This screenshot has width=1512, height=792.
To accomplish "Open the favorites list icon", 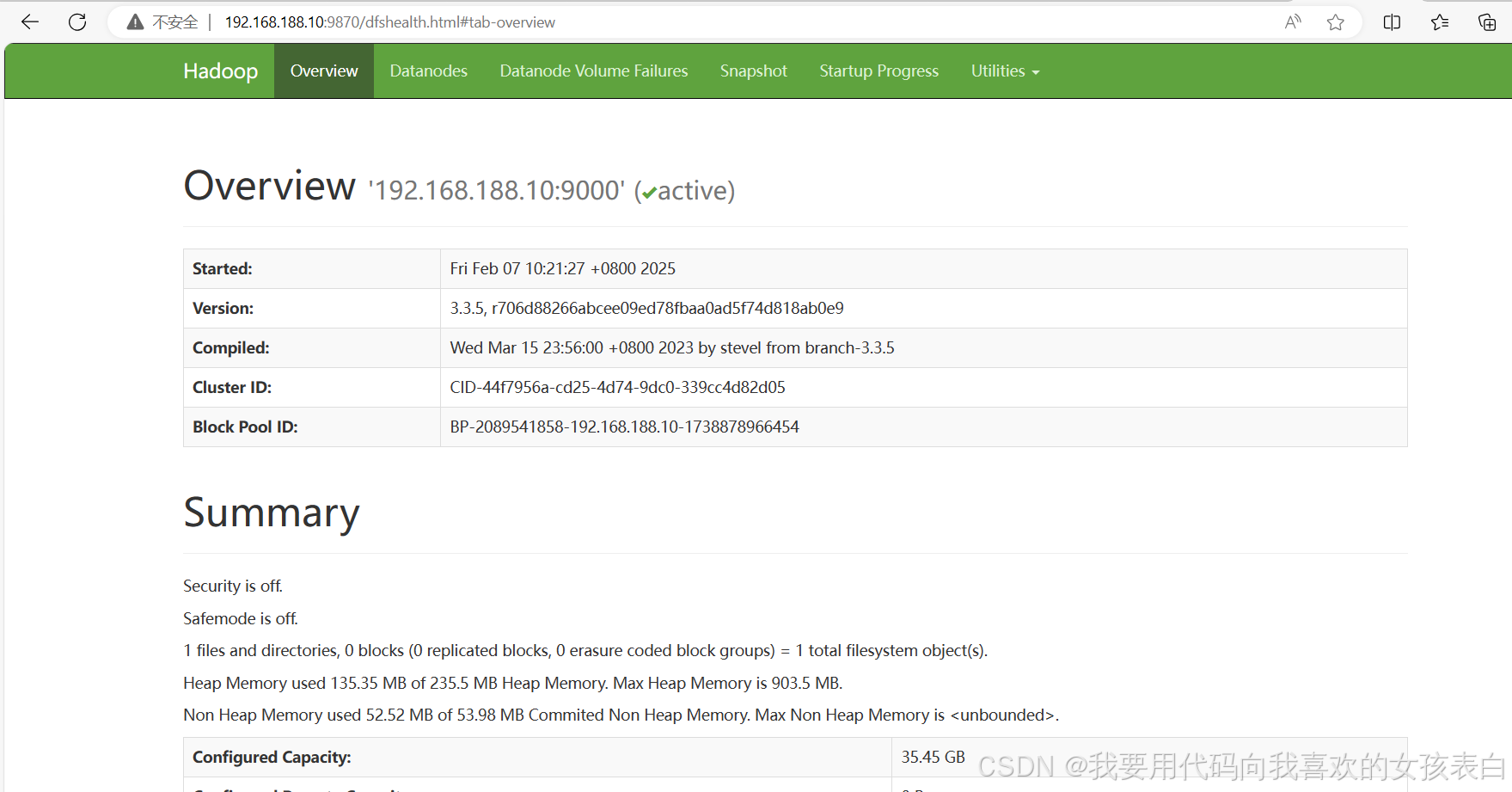I will point(1440,22).
